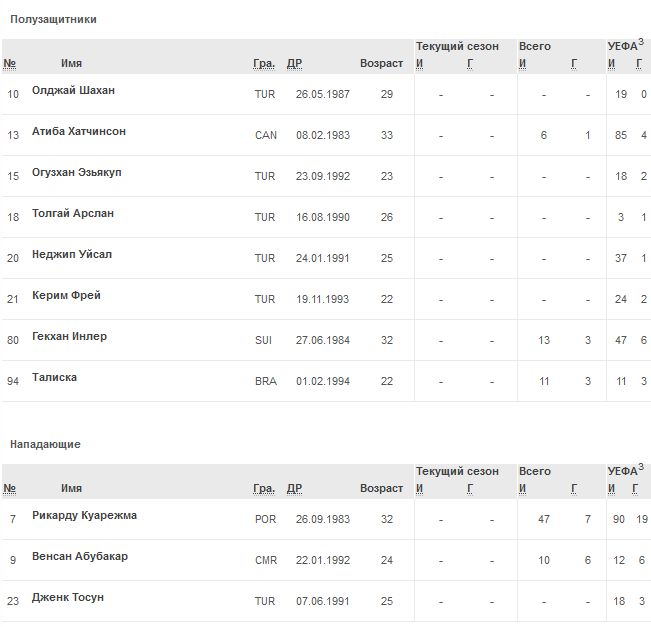Click УЕФА header in Полузащитники table
This screenshot has width=651, height=627.
click(x=622, y=47)
